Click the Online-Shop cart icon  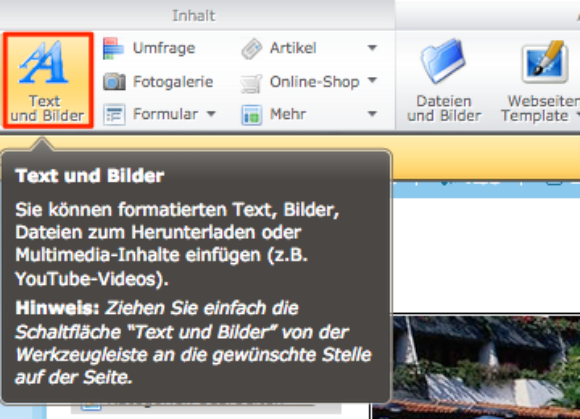251,83
